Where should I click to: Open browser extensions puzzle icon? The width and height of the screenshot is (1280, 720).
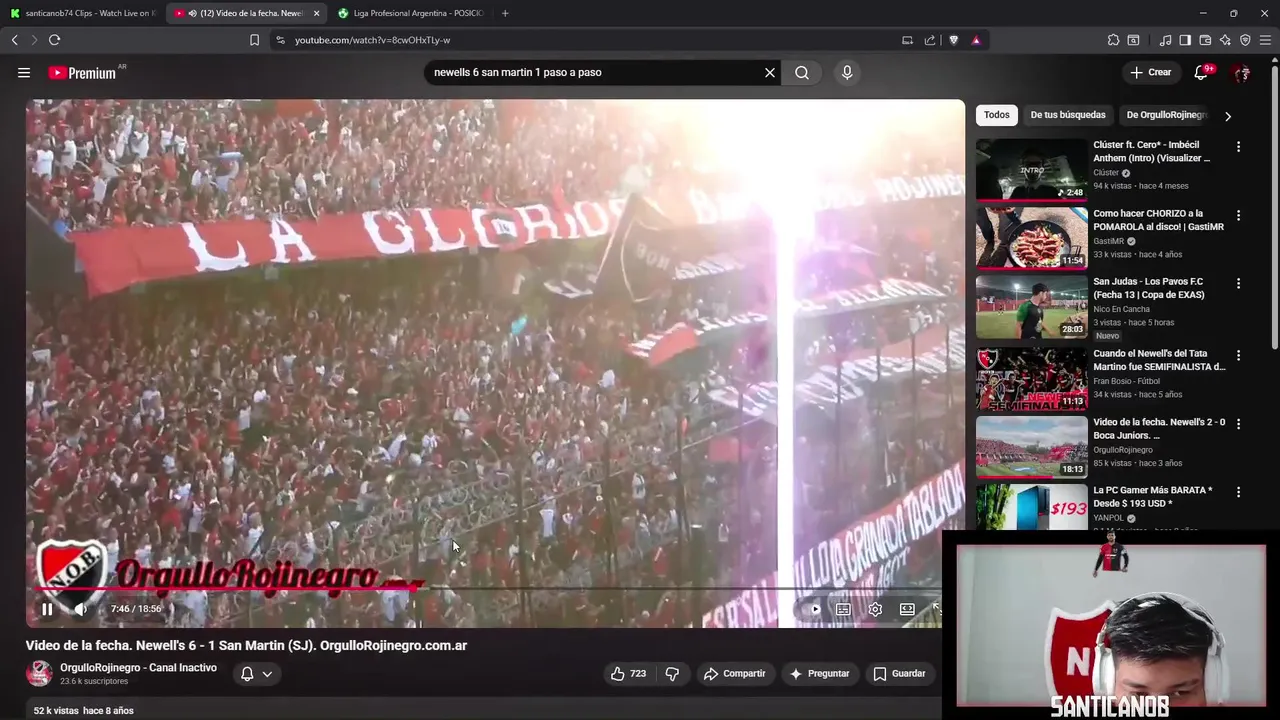1113,40
